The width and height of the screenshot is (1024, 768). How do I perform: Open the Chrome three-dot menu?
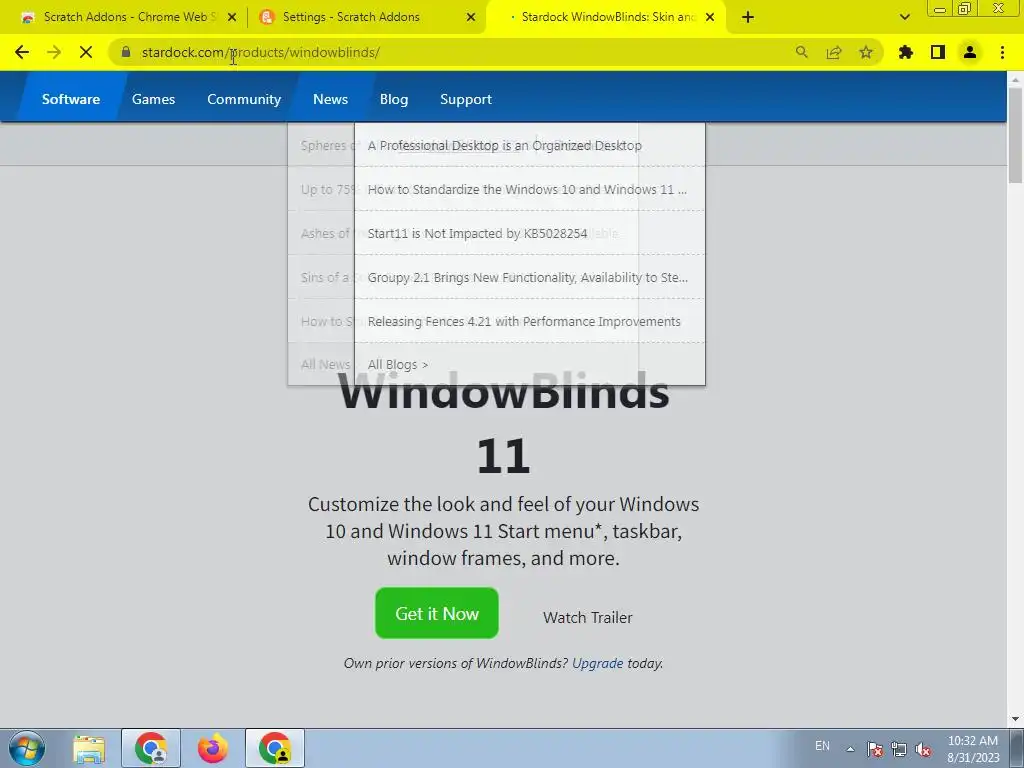[1002, 52]
